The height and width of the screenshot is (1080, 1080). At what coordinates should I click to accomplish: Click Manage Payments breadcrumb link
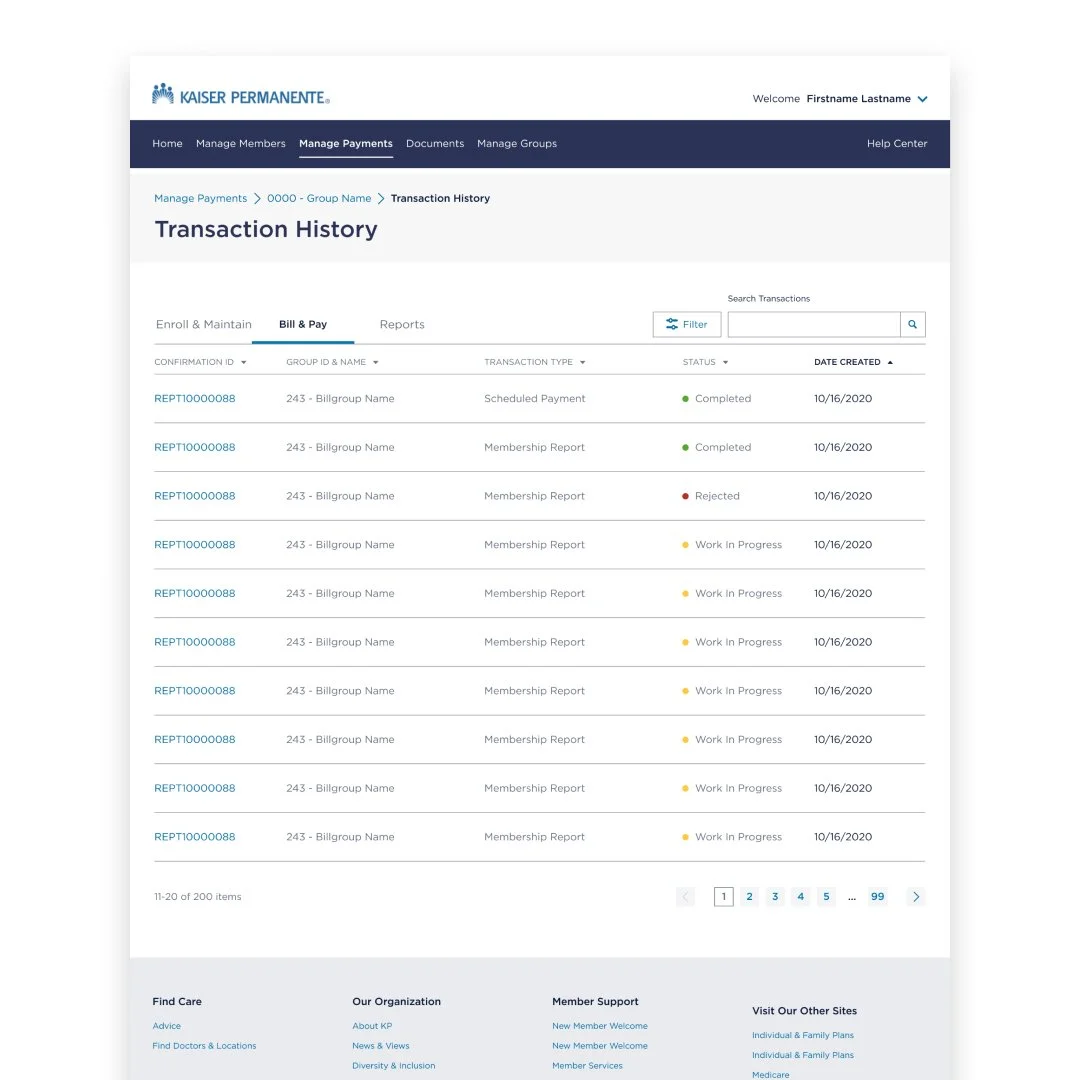[200, 198]
